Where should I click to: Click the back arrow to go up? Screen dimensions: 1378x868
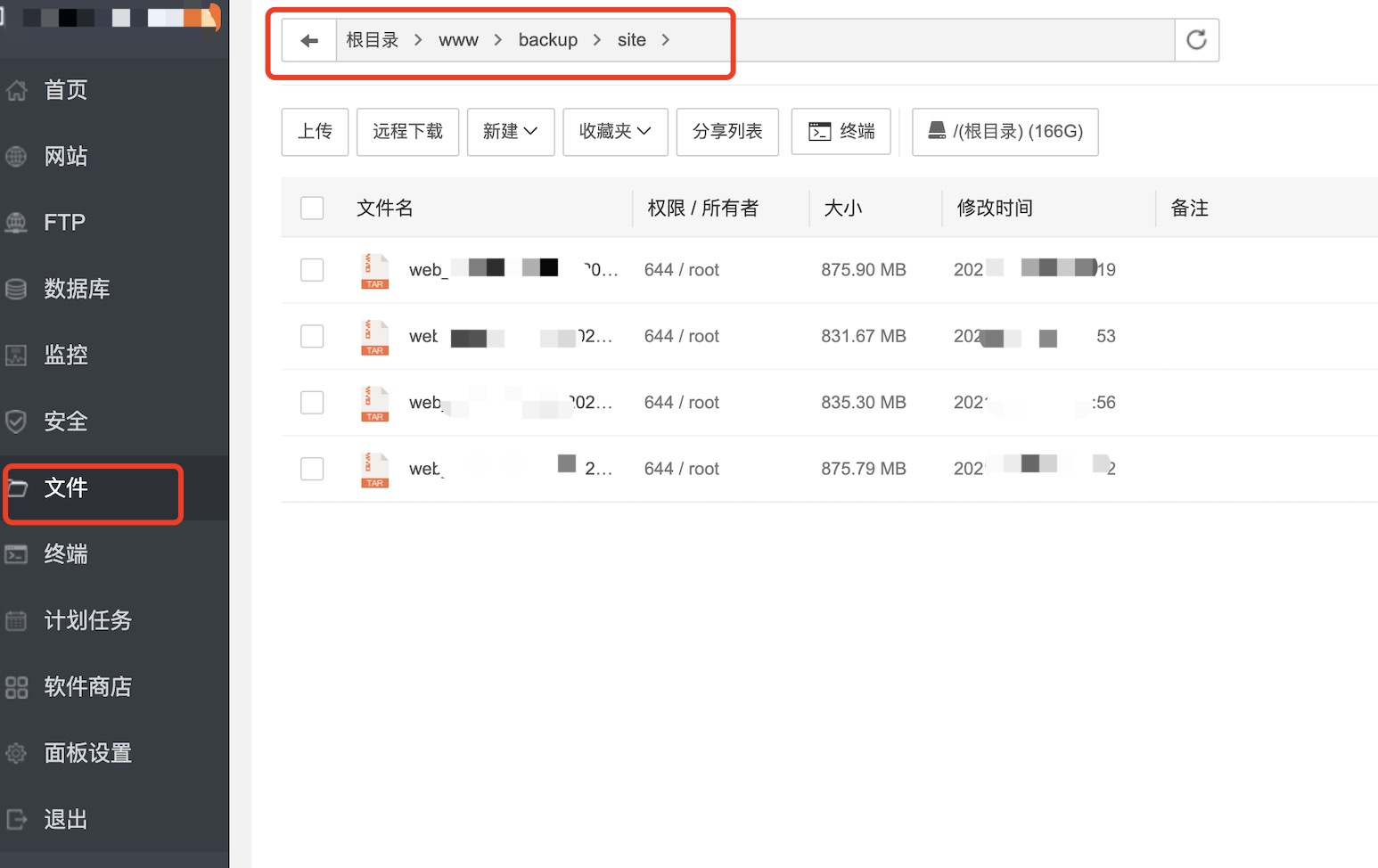coord(308,39)
